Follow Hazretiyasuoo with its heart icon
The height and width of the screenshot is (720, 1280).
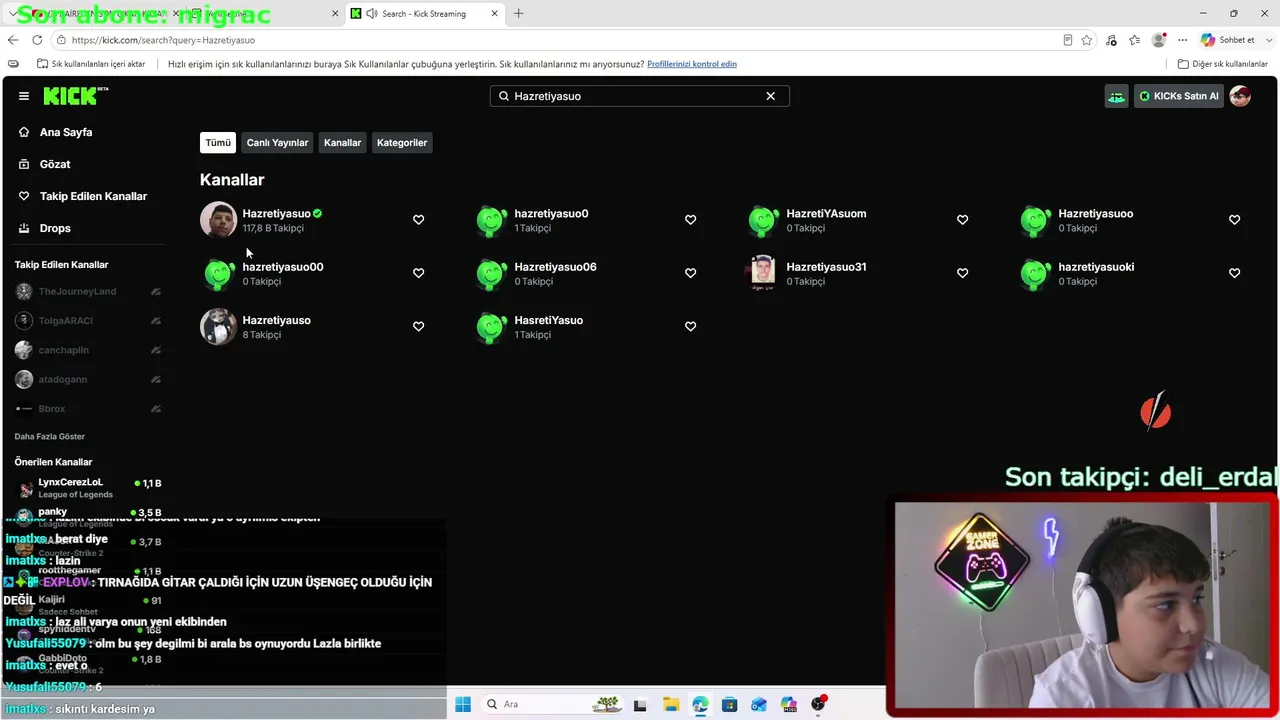(1234, 220)
